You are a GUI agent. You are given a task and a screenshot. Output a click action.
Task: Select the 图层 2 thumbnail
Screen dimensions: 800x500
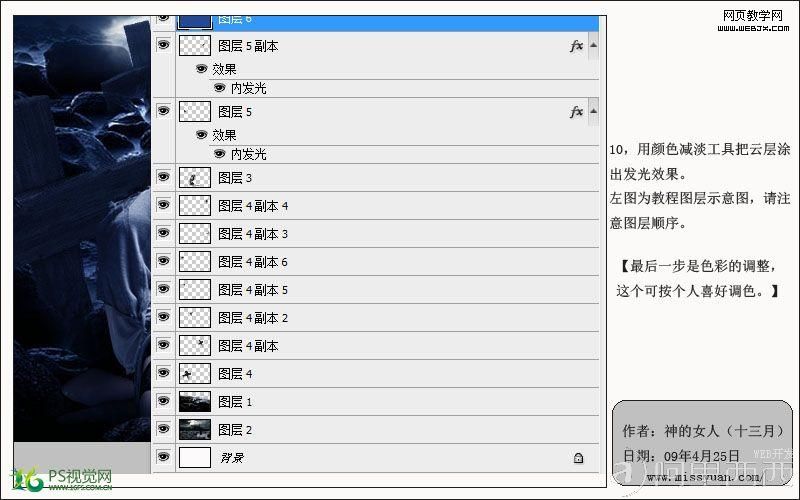tap(195, 430)
